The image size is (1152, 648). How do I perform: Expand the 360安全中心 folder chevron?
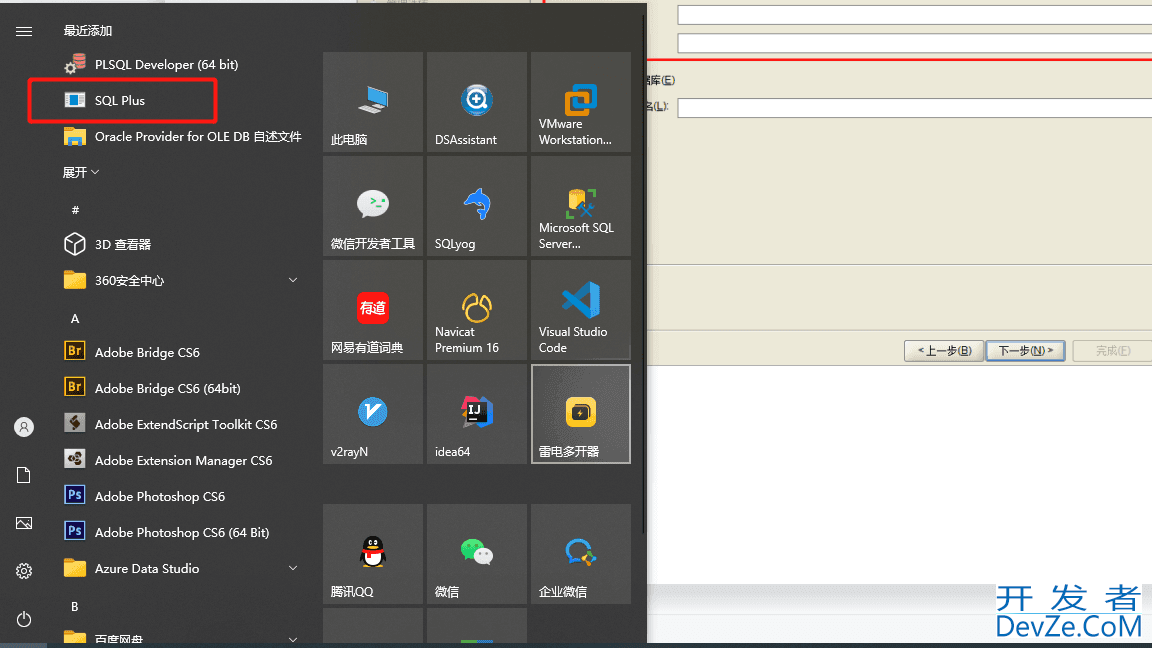pos(293,280)
